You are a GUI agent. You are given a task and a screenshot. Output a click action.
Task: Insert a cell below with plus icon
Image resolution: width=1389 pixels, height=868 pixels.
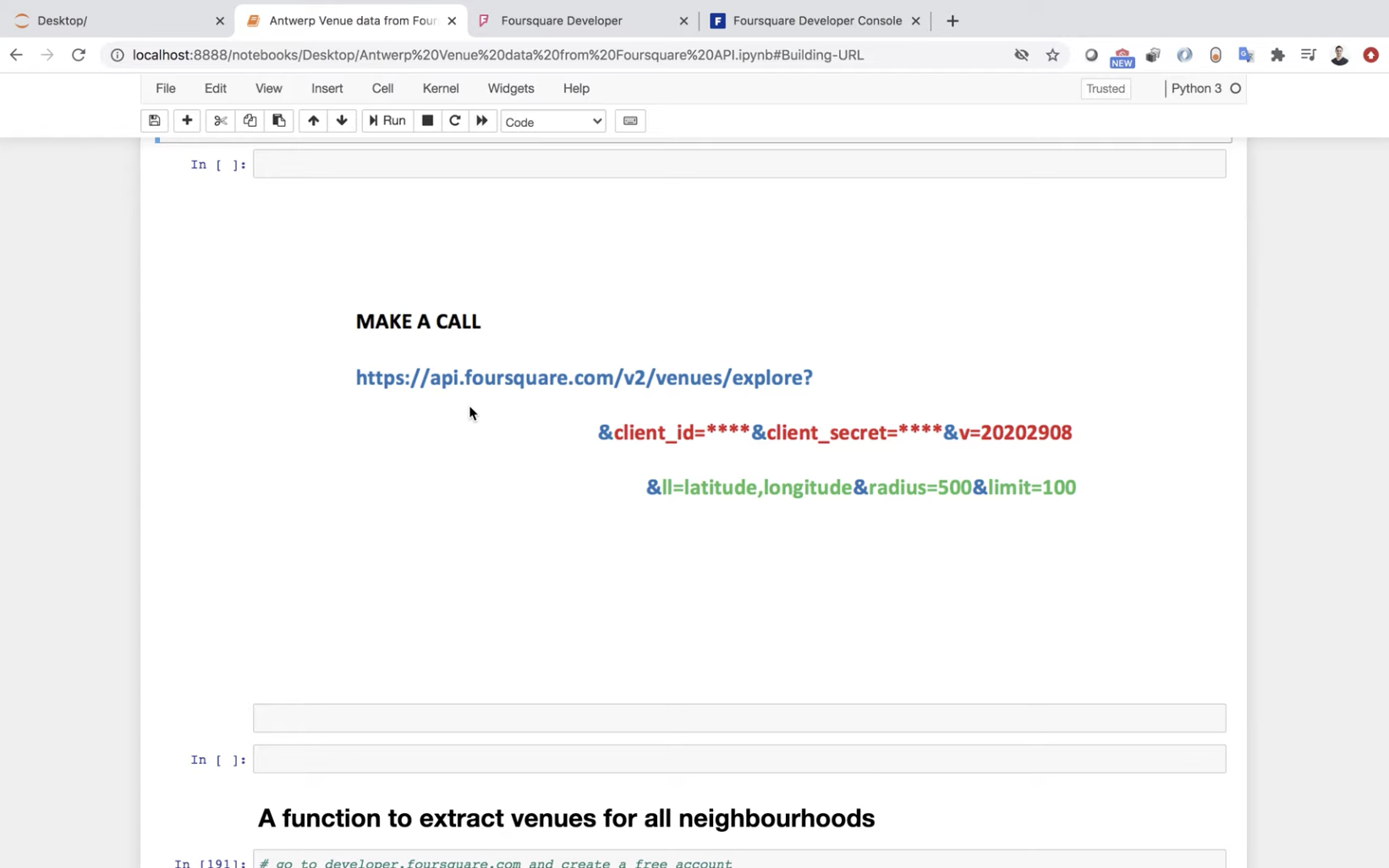[187, 121]
